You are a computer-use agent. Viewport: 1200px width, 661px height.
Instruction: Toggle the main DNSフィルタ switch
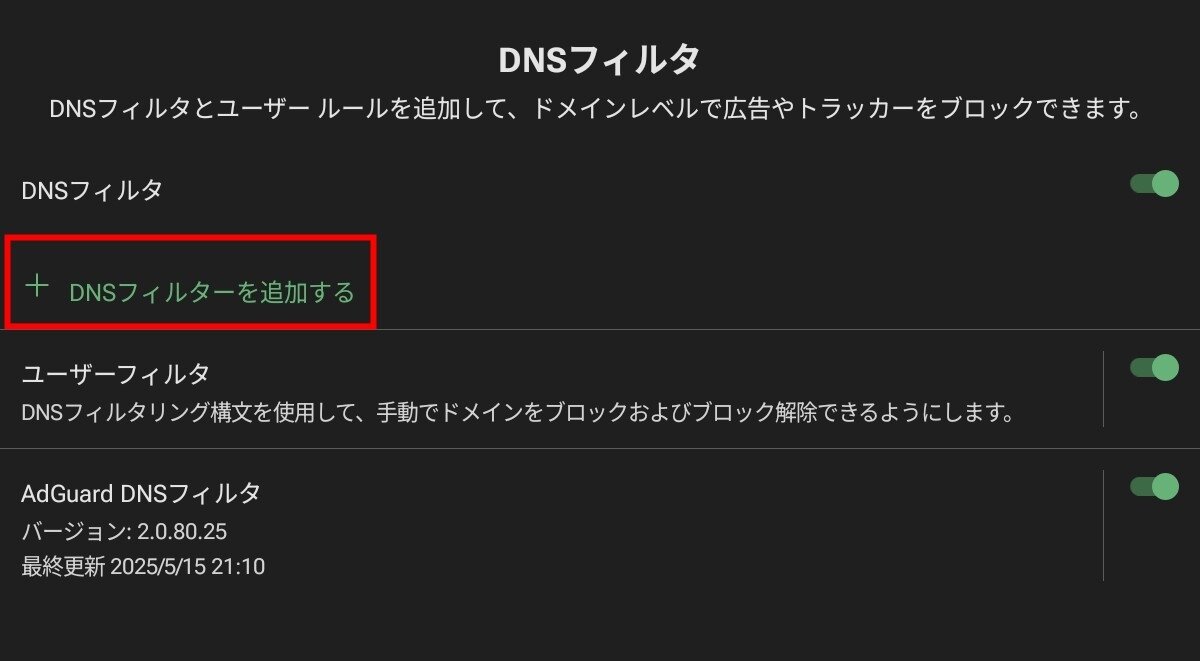pyautogui.click(x=1154, y=184)
